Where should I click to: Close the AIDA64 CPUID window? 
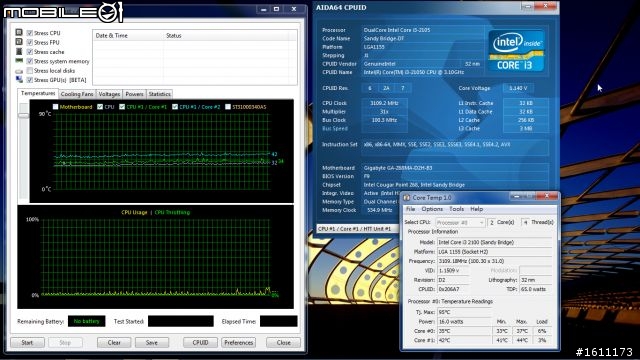coord(546,6)
